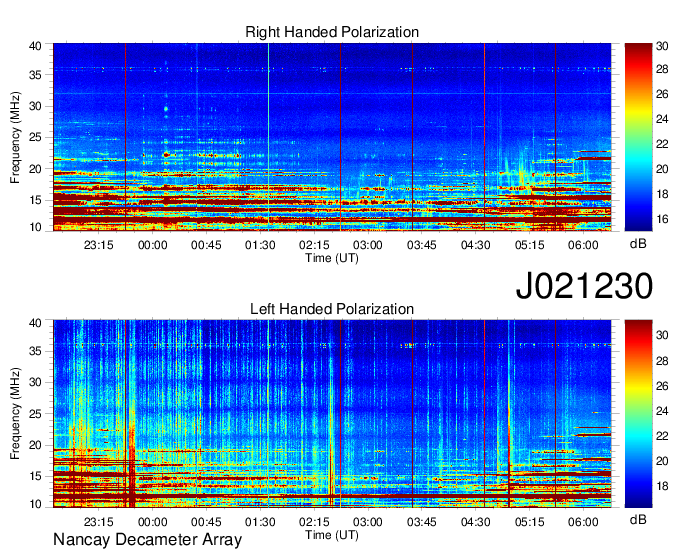
Task: Click 05:15 tick under right-handed plot
Action: (530, 245)
